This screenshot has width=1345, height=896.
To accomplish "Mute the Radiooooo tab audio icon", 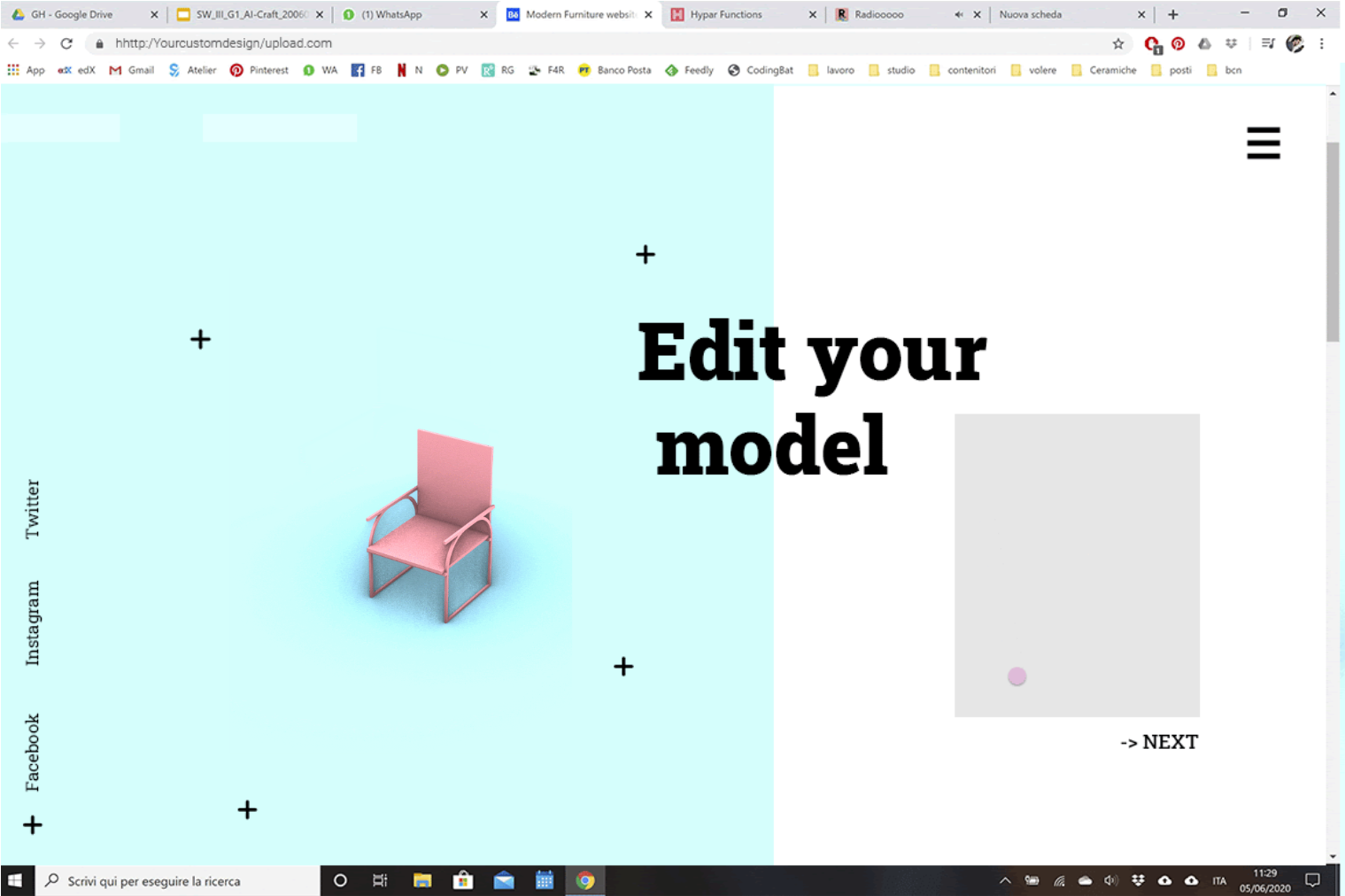I will (958, 14).
